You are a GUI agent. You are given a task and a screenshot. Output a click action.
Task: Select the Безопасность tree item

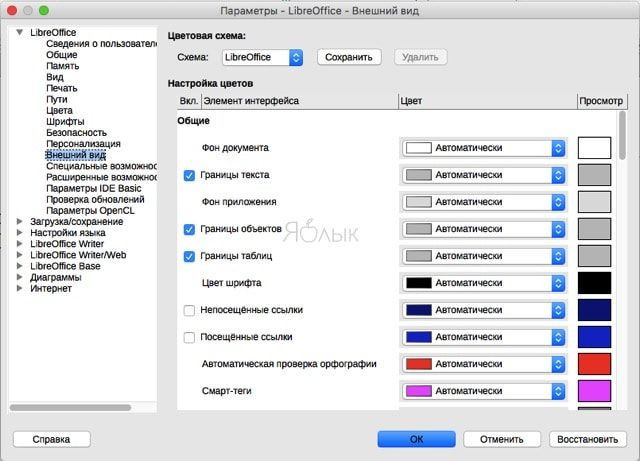[x=76, y=133]
